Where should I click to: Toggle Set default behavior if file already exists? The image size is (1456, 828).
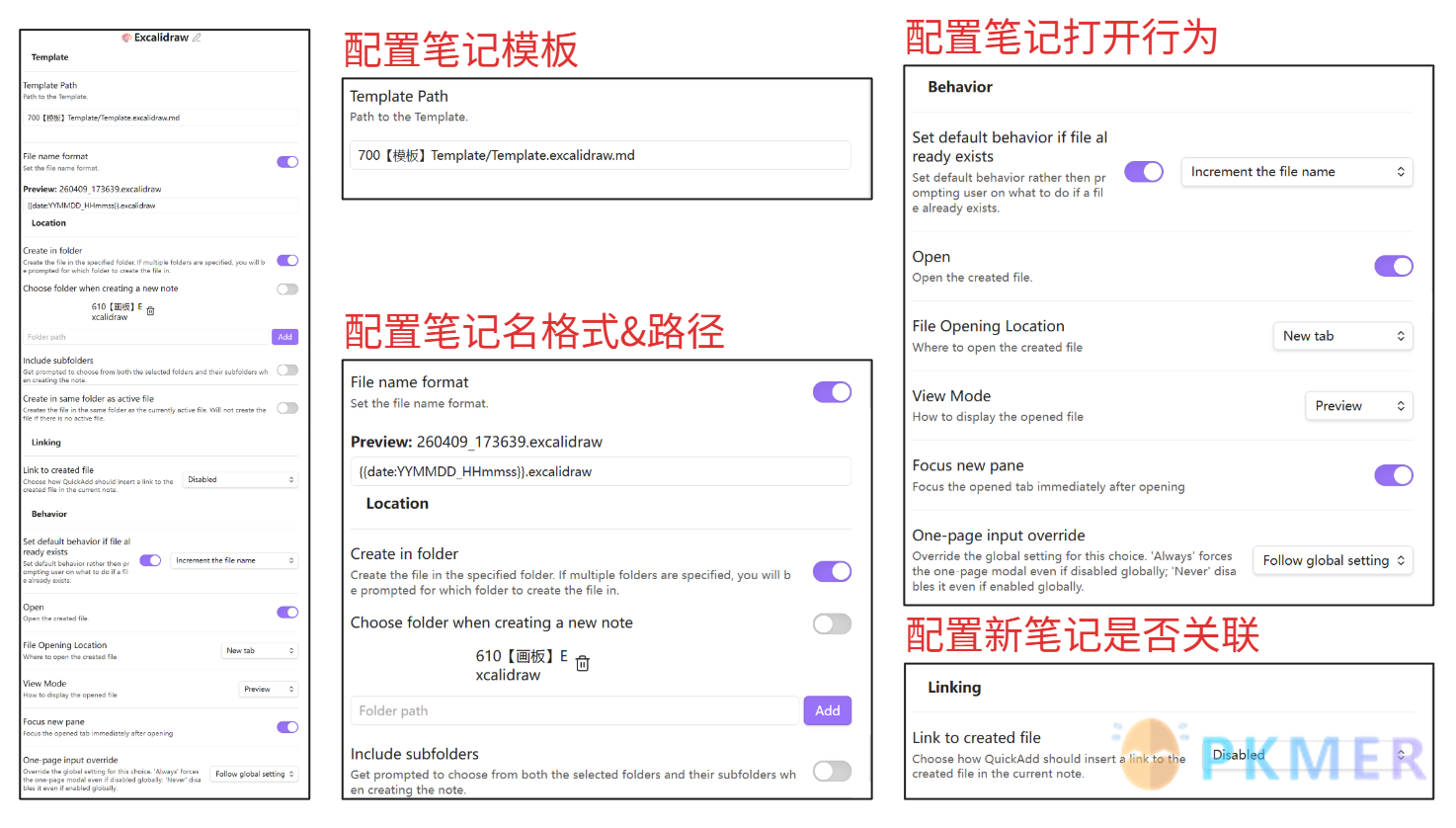1143,171
